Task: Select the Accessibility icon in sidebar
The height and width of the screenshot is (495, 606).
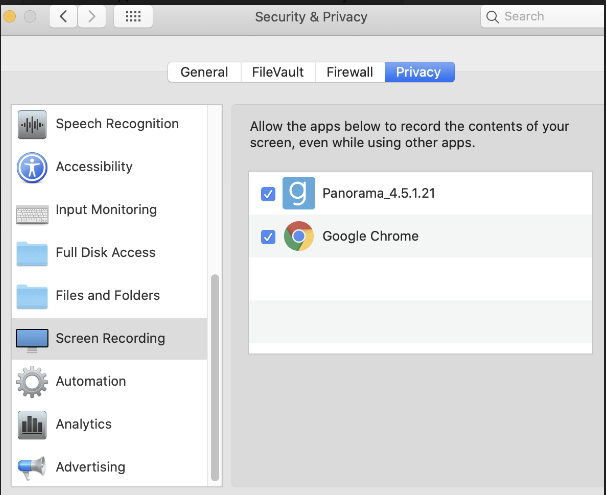Action: tap(32, 168)
